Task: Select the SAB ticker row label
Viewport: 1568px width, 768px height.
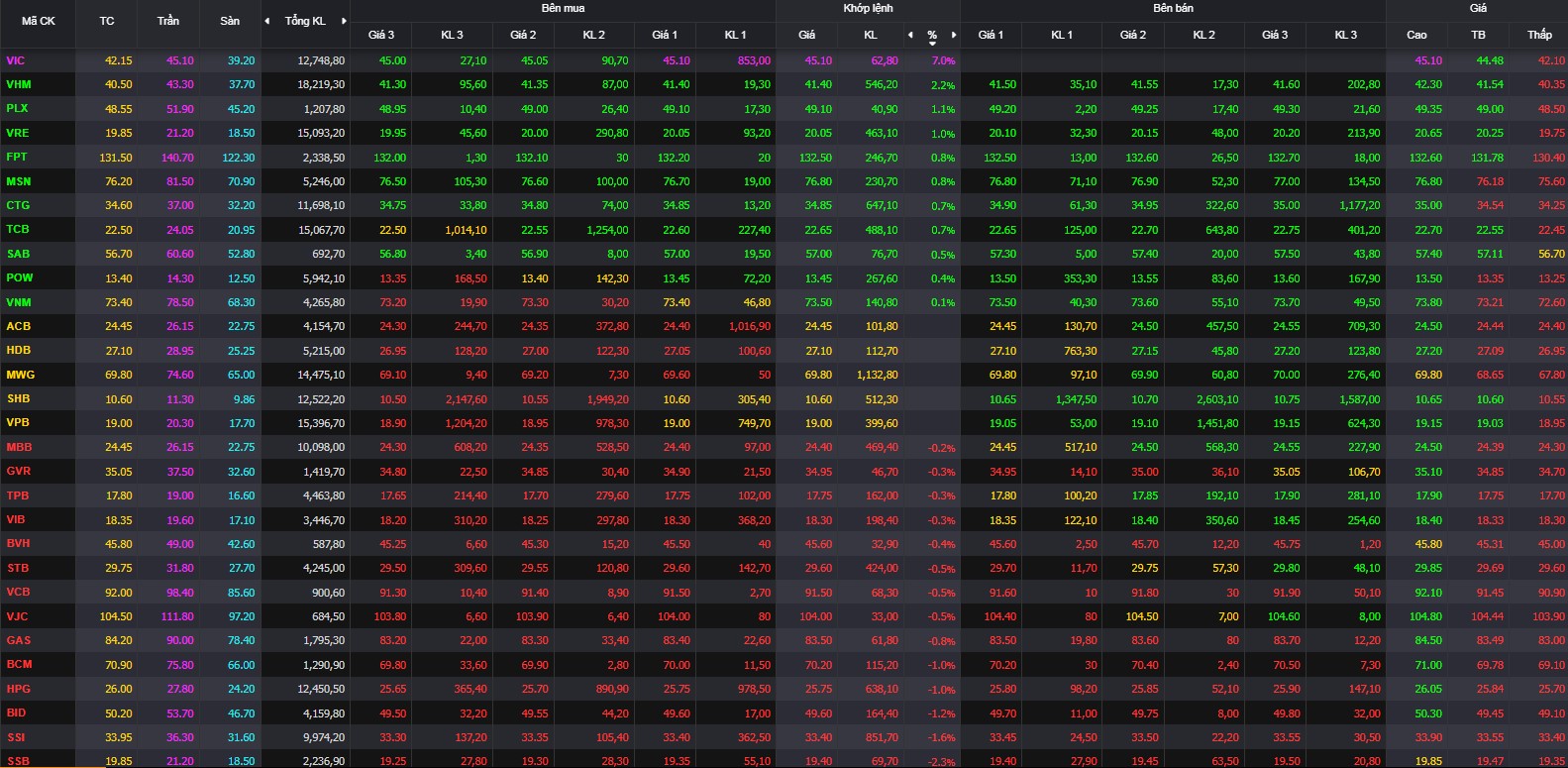Action: [18, 254]
